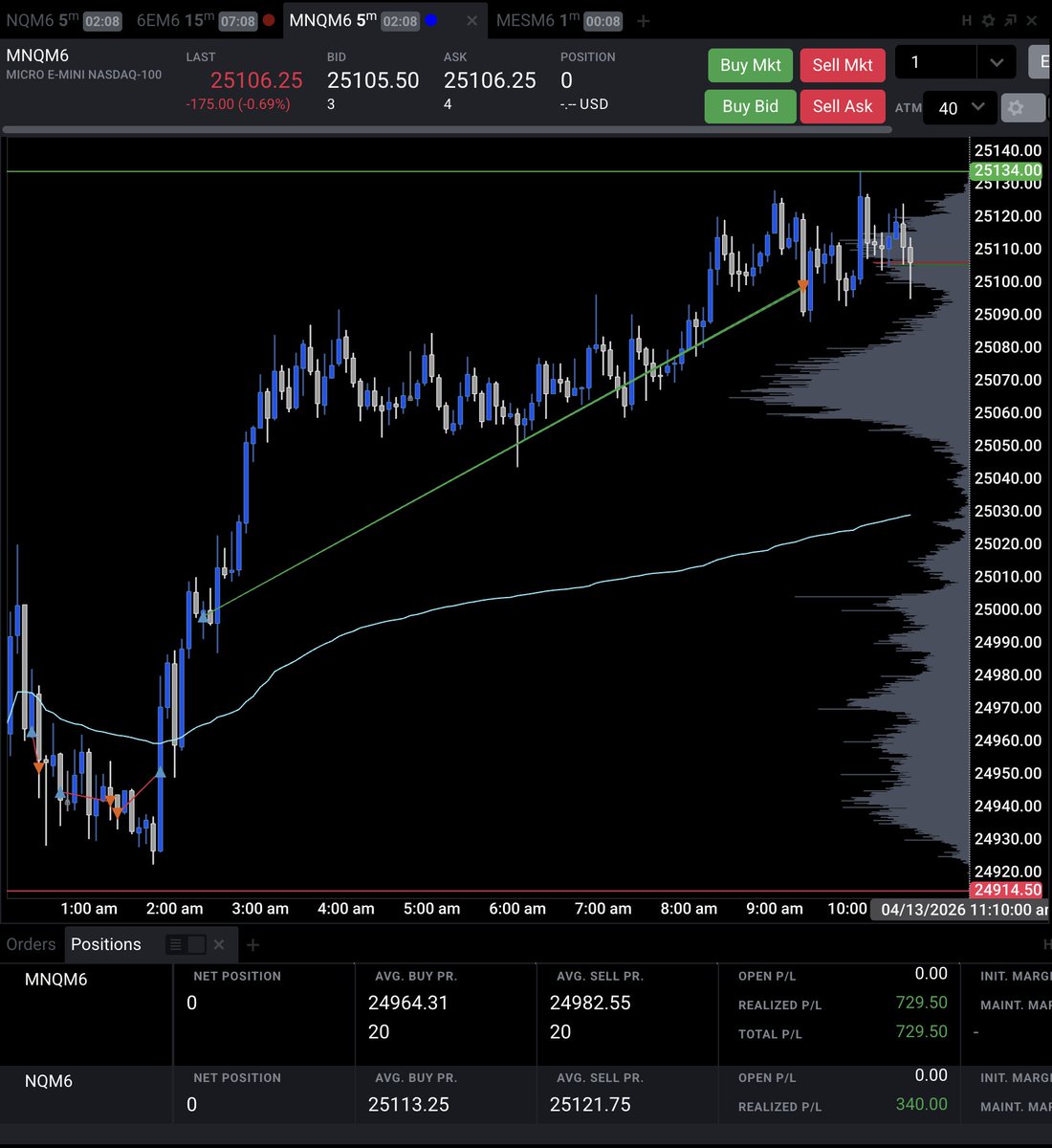This screenshot has width=1052, height=1148.
Task: Click MNQM6 realized P/L 729.50
Action: (922, 1003)
